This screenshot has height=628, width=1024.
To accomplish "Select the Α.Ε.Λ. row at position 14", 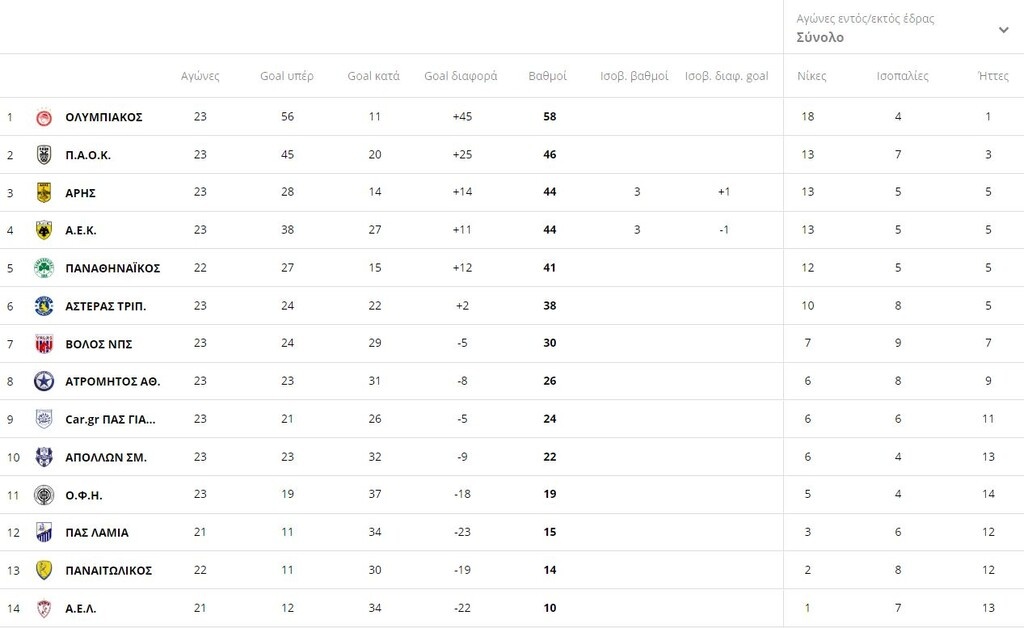I will pos(512,608).
